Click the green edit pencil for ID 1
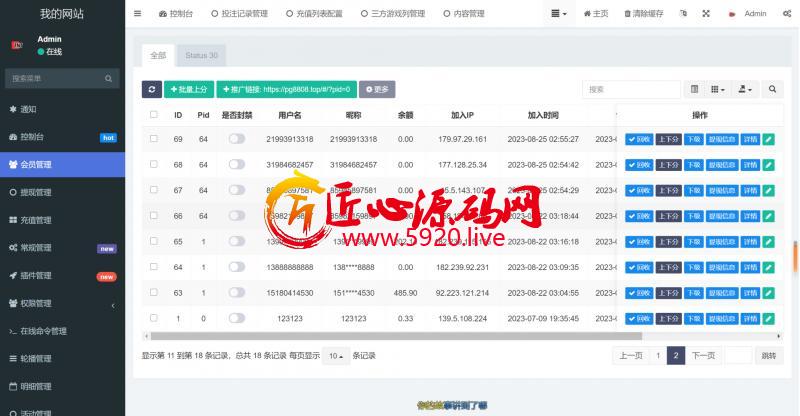Viewport: 800px width, 416px height. 768,319
